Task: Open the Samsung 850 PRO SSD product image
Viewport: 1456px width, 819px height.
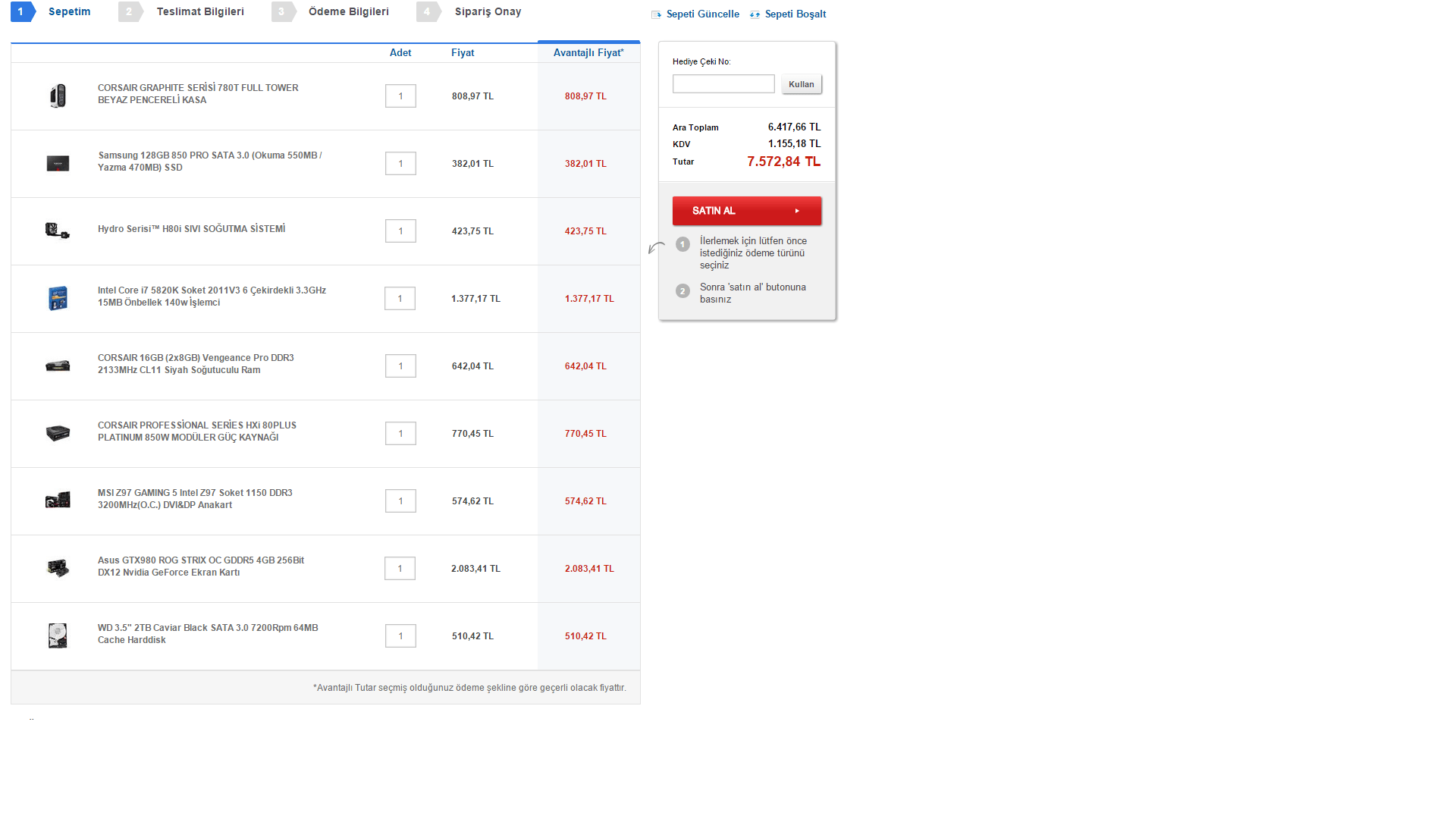Action: (58, 164)
